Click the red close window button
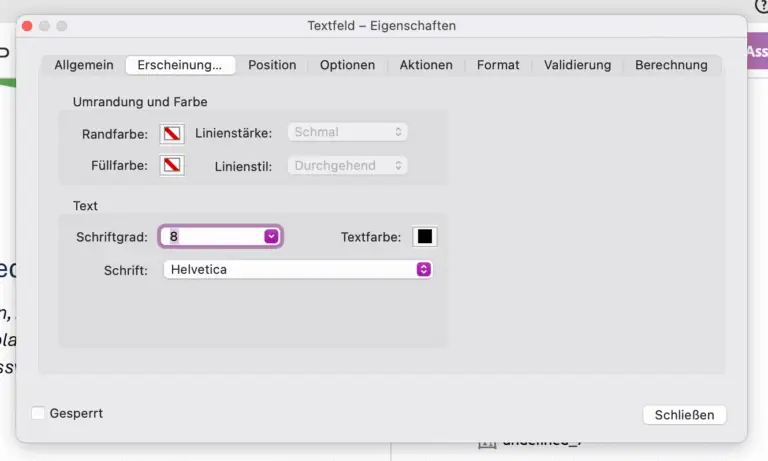Image resolution: width=768 pixels, height=461 pixels. pyautogui.click(x=27, y=25)
